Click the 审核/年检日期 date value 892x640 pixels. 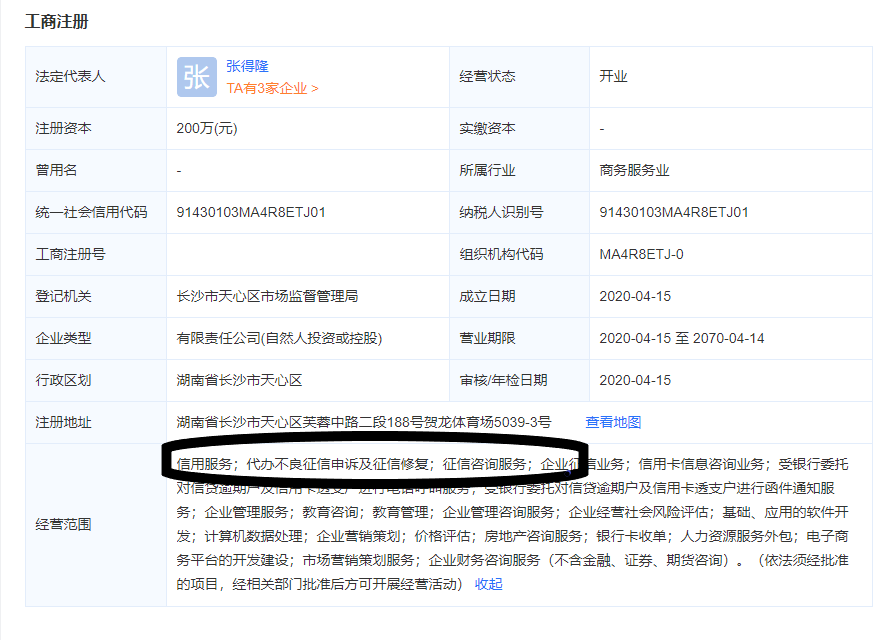tap(635, 380)
